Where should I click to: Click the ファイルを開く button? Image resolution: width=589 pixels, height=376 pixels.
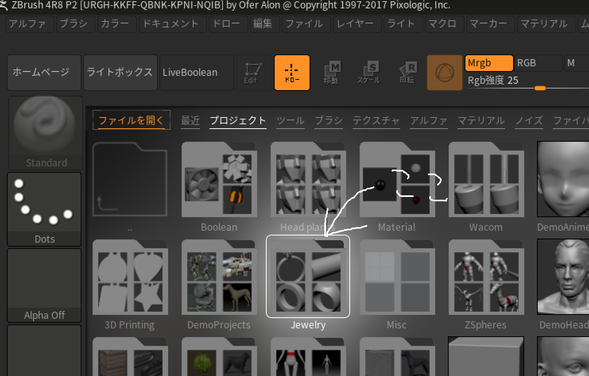pyautogui.click(x=131, y=120)
